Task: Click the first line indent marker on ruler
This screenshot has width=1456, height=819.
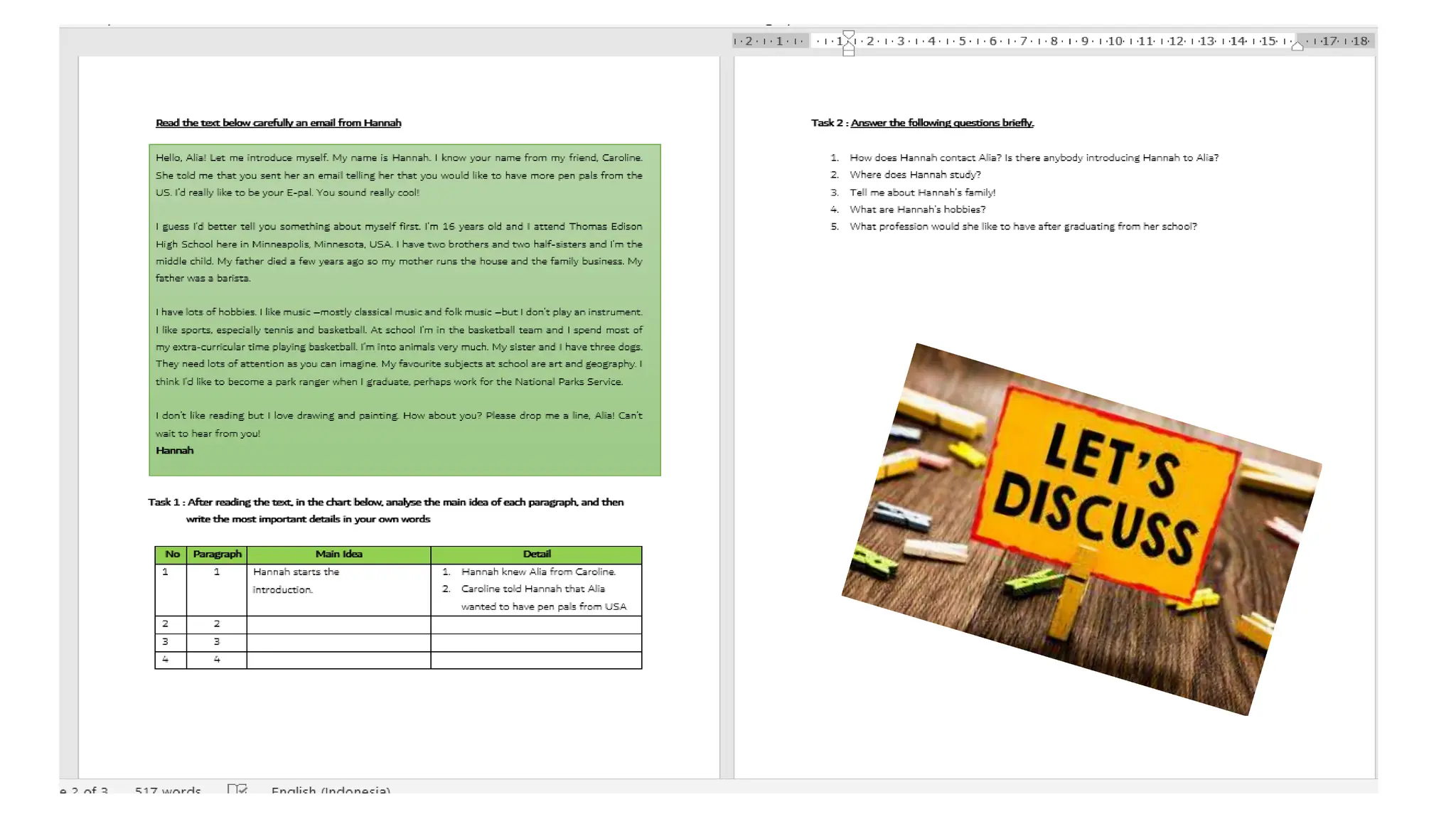Action: point(848,34)
